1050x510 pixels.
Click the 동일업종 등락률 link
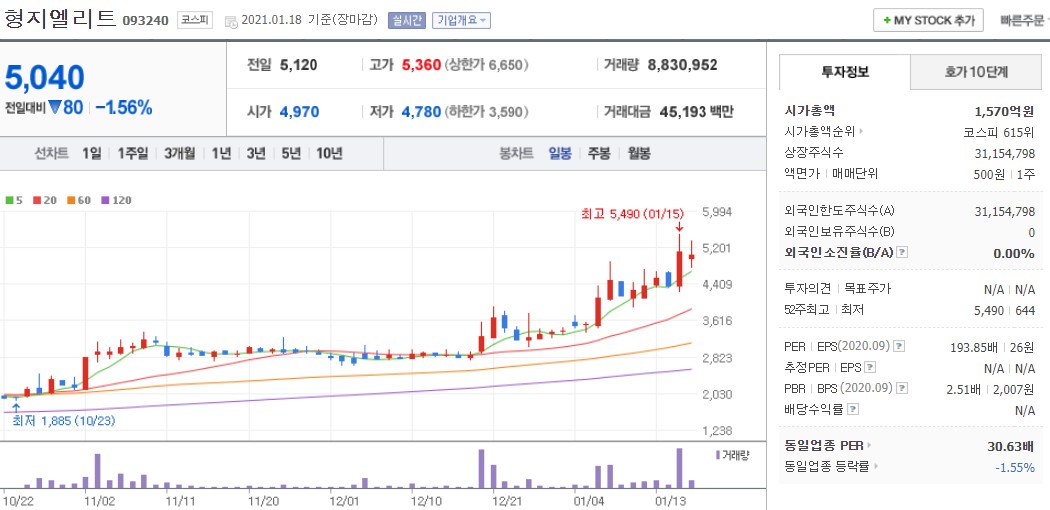(827, 466)
